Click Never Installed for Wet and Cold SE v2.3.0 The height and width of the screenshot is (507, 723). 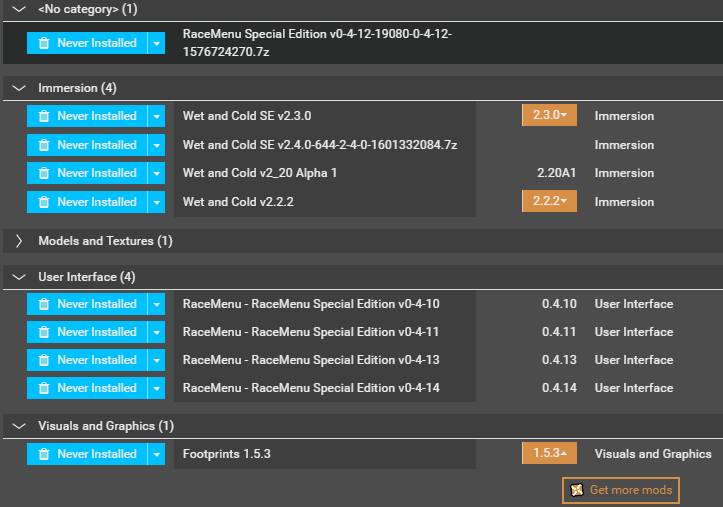click(x=87, y=116)
